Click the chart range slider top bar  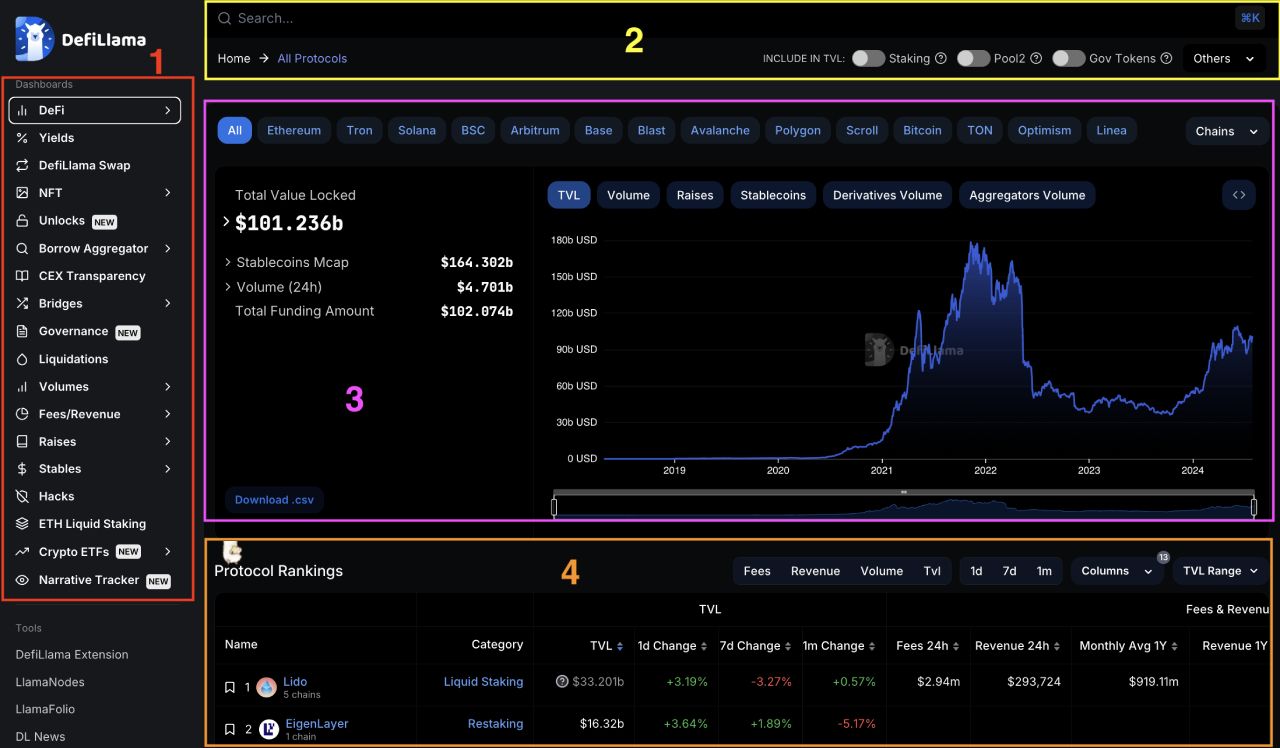pyautogui.click(x=904, y=492)
